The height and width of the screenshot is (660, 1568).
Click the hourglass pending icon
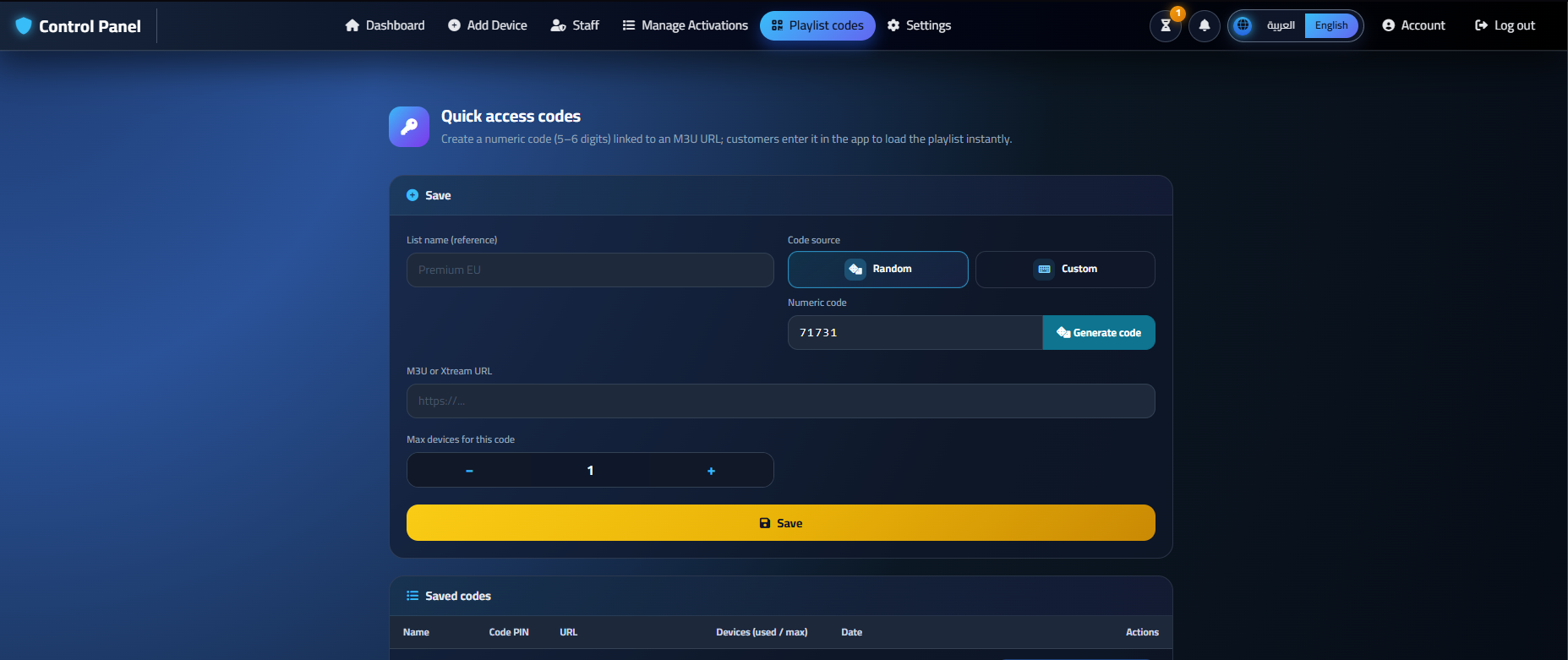[1166, 25]
